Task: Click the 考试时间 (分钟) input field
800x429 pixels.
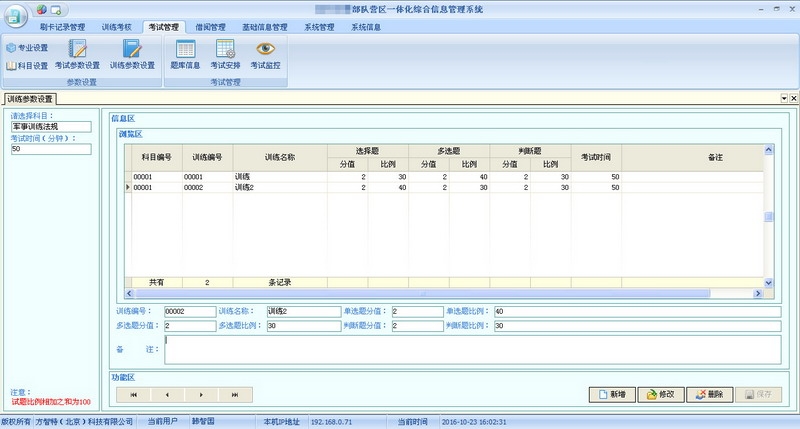Action: (x=51, y=149)
